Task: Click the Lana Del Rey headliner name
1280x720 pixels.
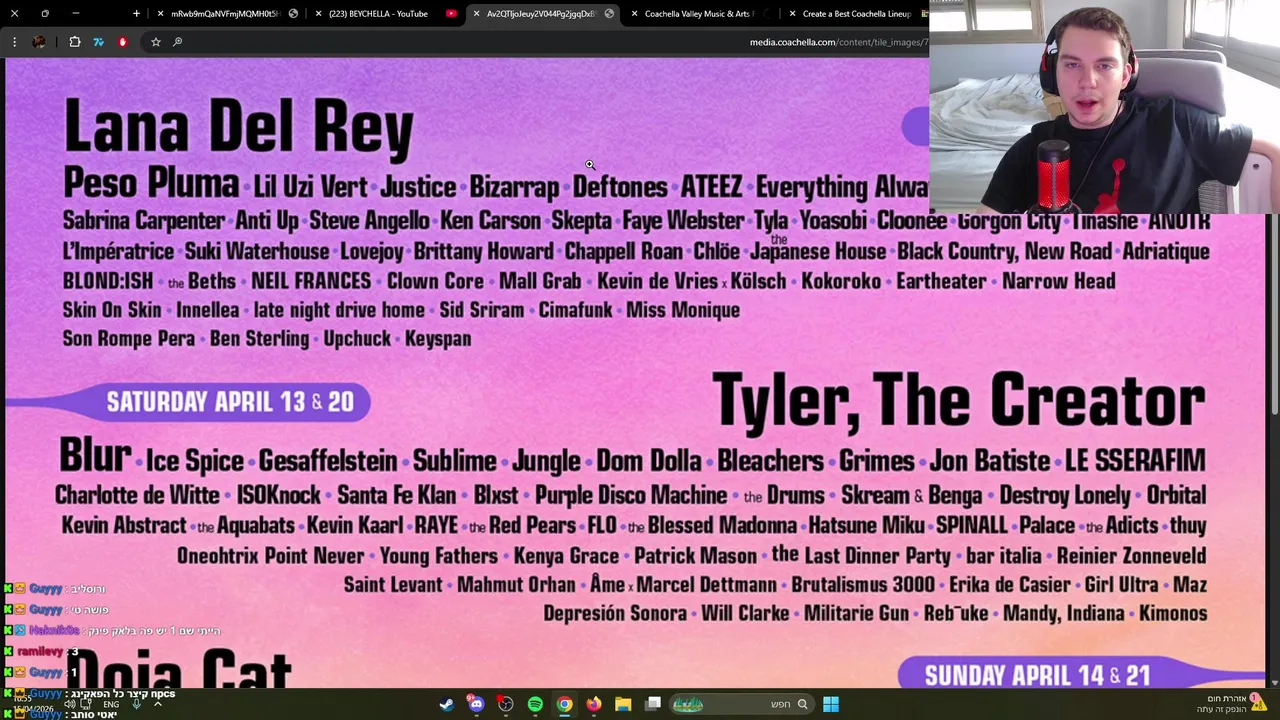Action: [238, 128]
